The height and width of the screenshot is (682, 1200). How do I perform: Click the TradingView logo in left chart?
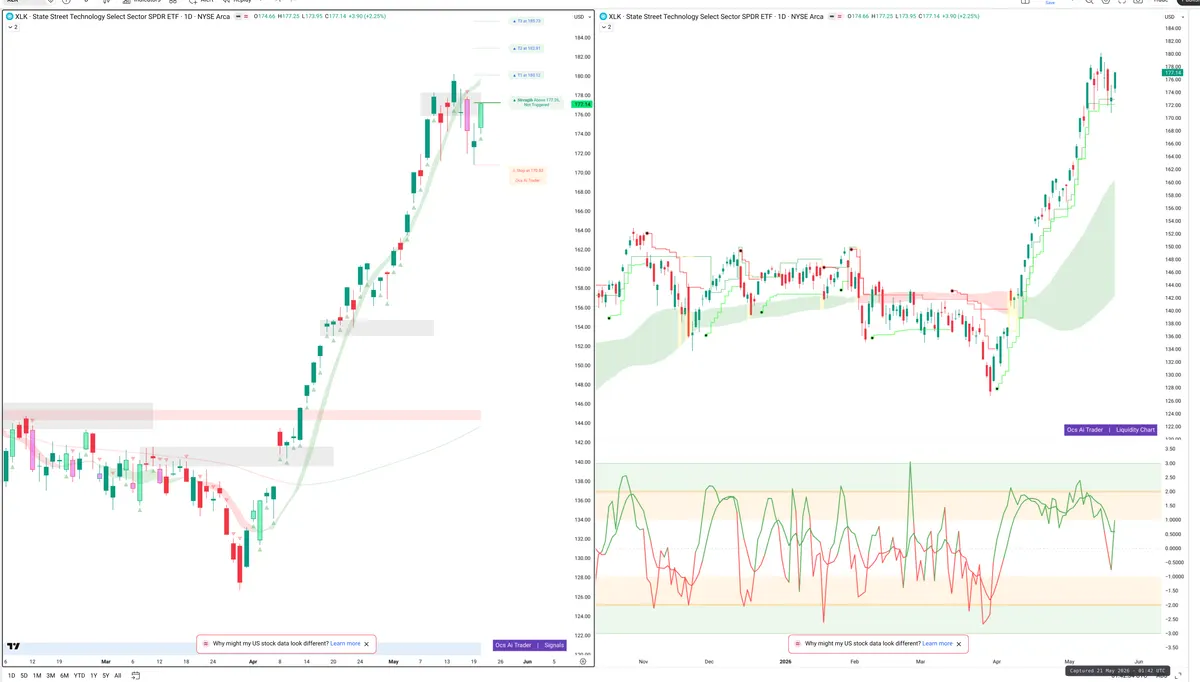pyautogui.click(x=14, y=646)
